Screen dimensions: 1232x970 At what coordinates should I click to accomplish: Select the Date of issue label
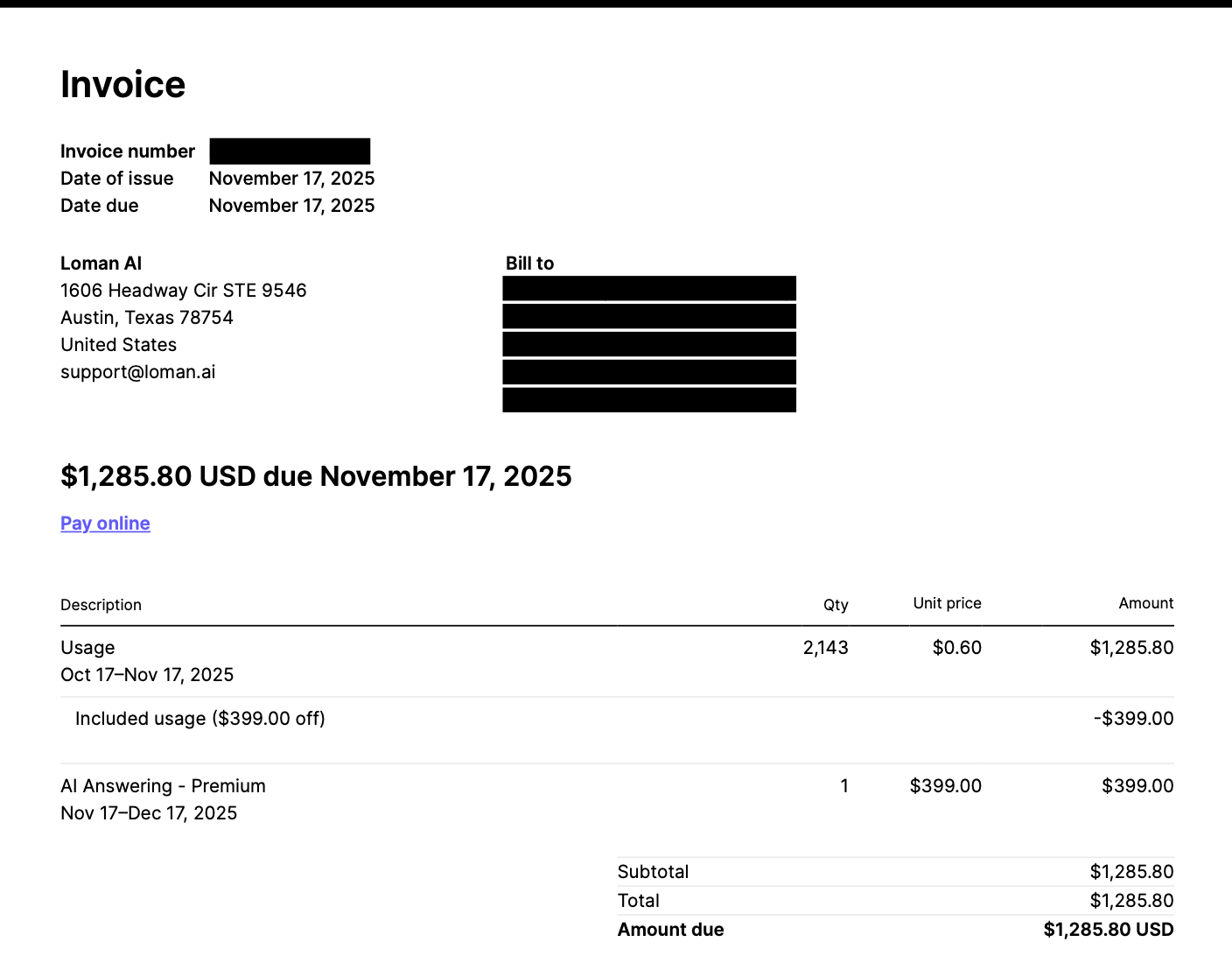pos(116,179)
